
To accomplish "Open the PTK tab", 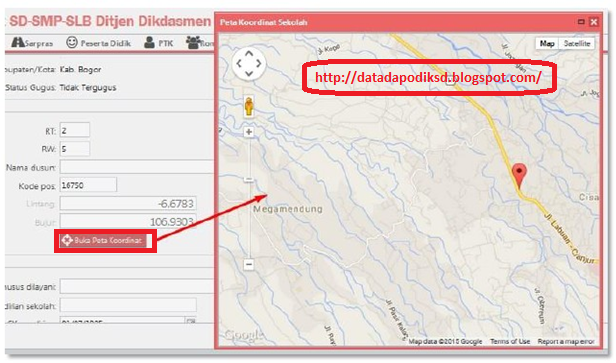I will click(159, 43).
